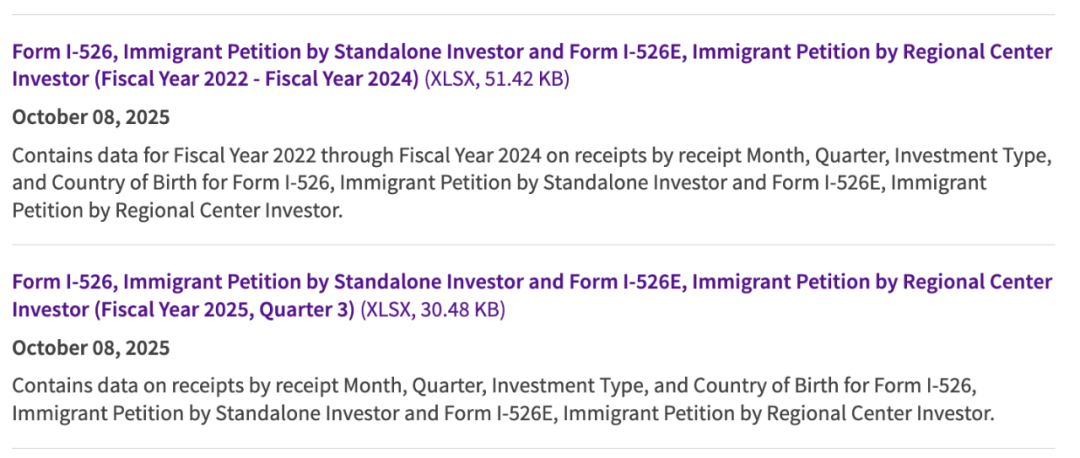The width and height of the screenshot is (1080, 458).
Task: Click the "XLSX, 30.48 KB" file size label
Action: pyautogui.click(x=433, y=309)
